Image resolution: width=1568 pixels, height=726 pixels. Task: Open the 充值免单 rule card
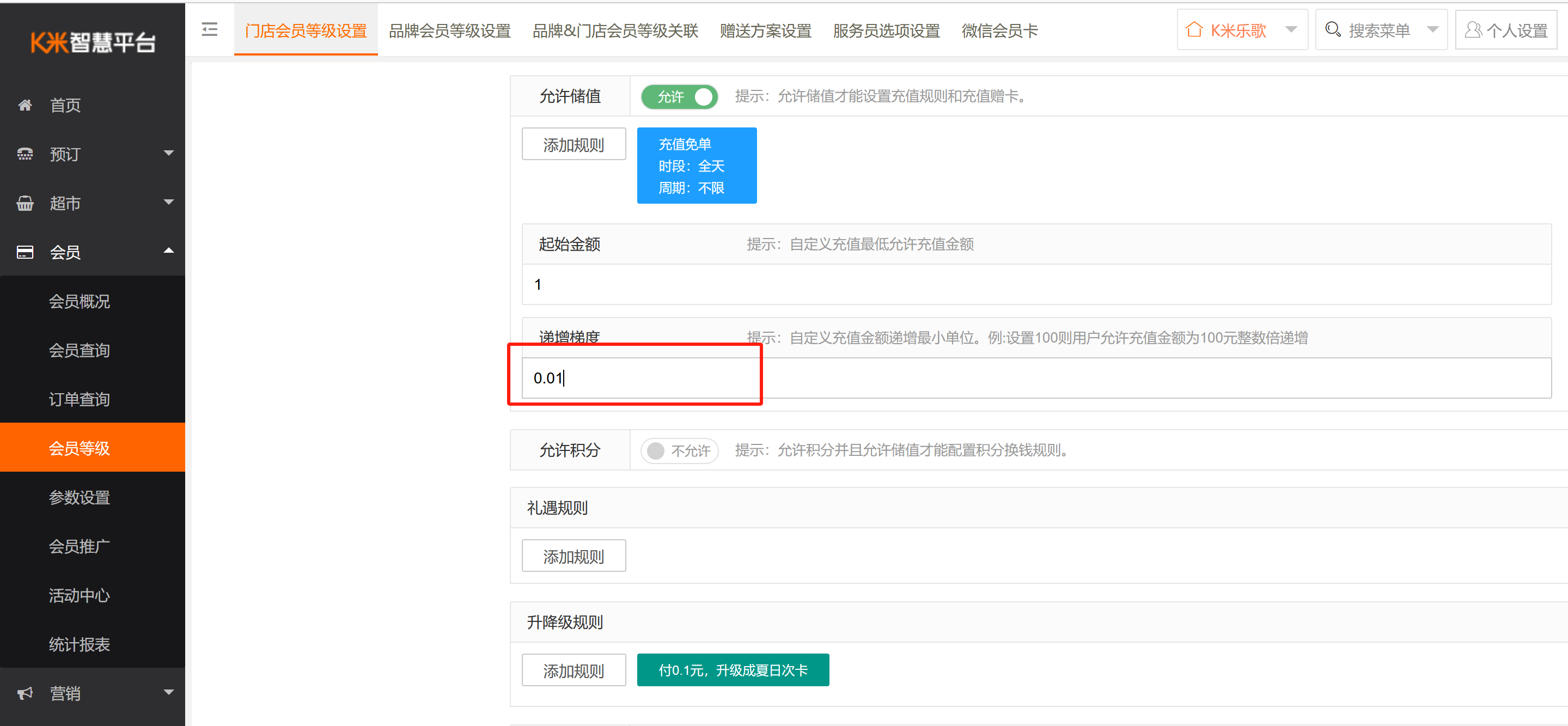(697, 166)
